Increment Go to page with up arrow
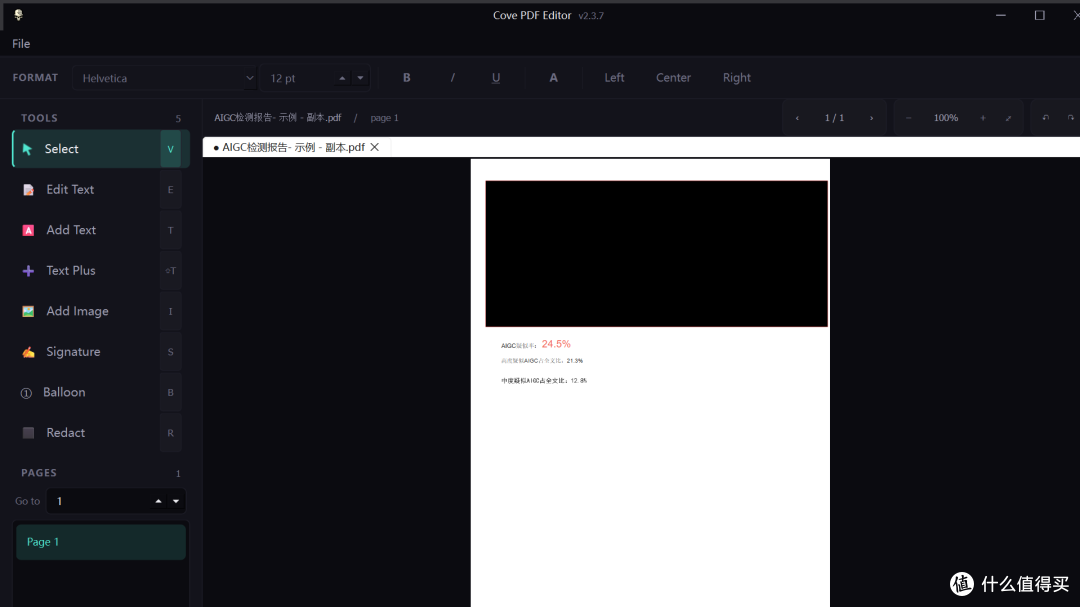Viewport: 1080px width, 607px height. pyautogui.click(x=158, y=501)
